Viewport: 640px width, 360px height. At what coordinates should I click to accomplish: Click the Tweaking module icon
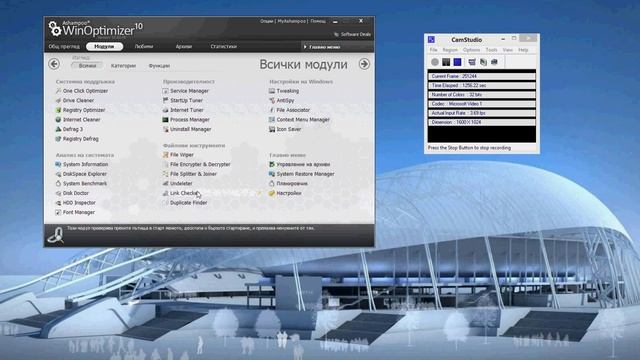(x=272, y=91)
